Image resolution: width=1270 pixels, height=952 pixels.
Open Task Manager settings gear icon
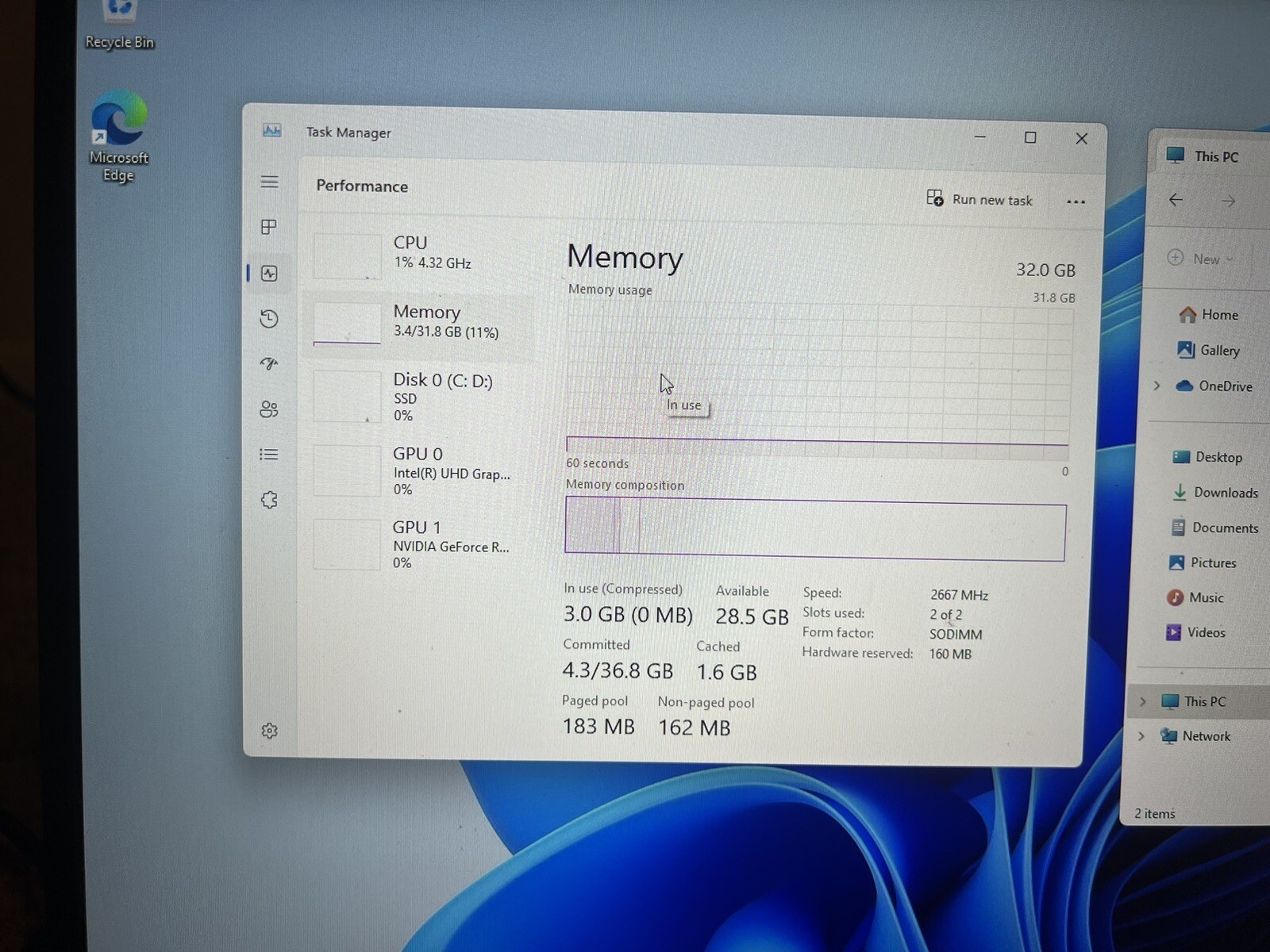coord(269,731)
